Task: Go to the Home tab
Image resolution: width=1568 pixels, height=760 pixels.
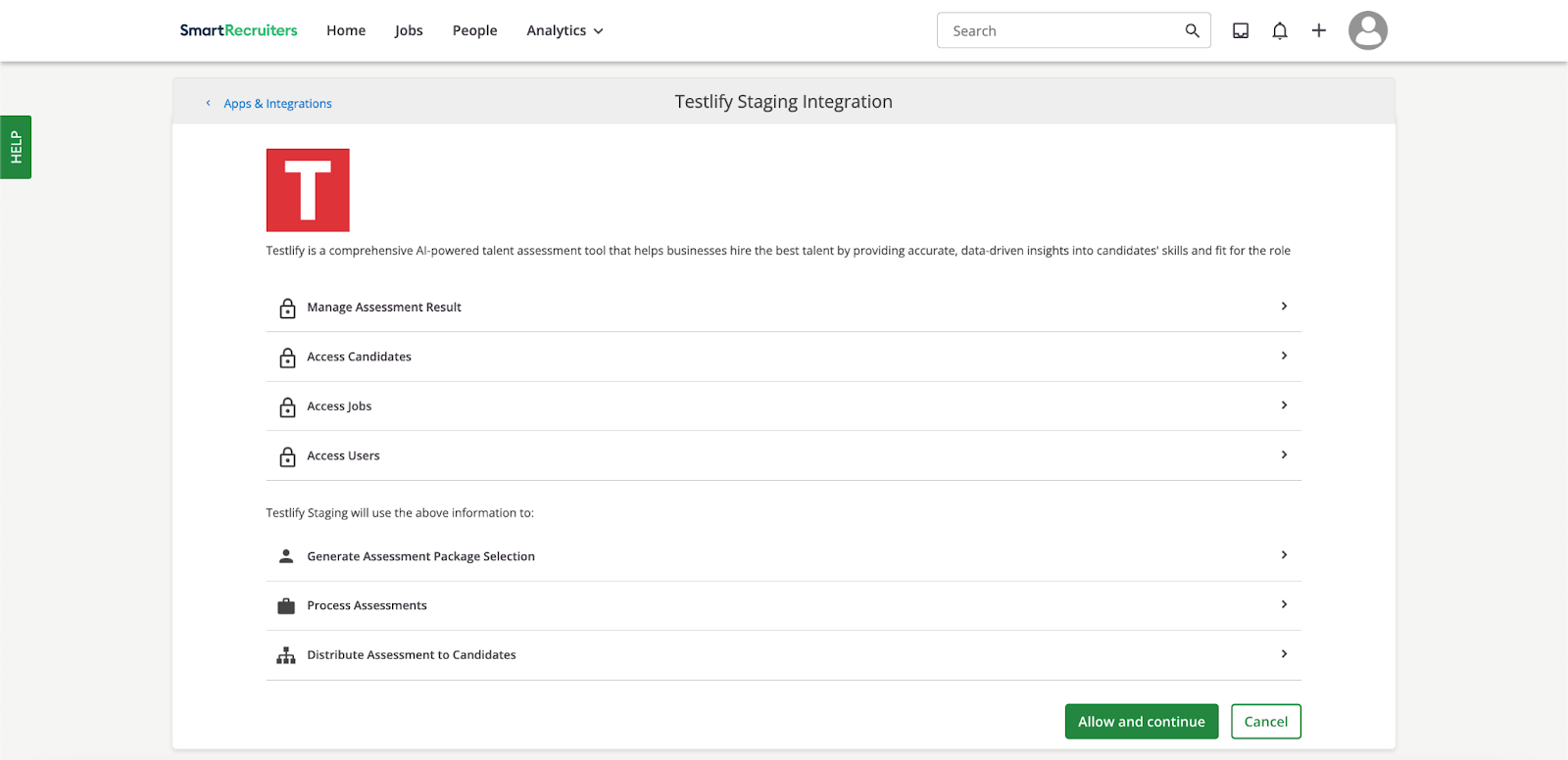Action: click(x=346, y=30)
